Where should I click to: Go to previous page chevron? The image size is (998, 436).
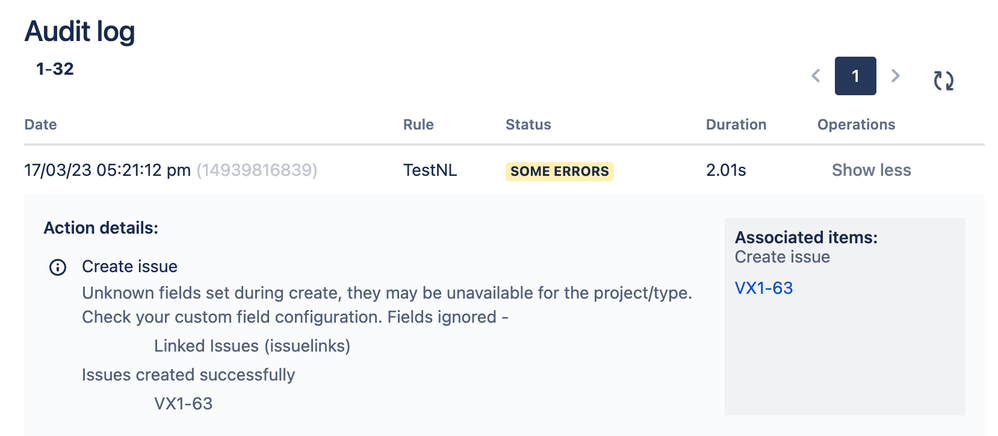[815, 76]
